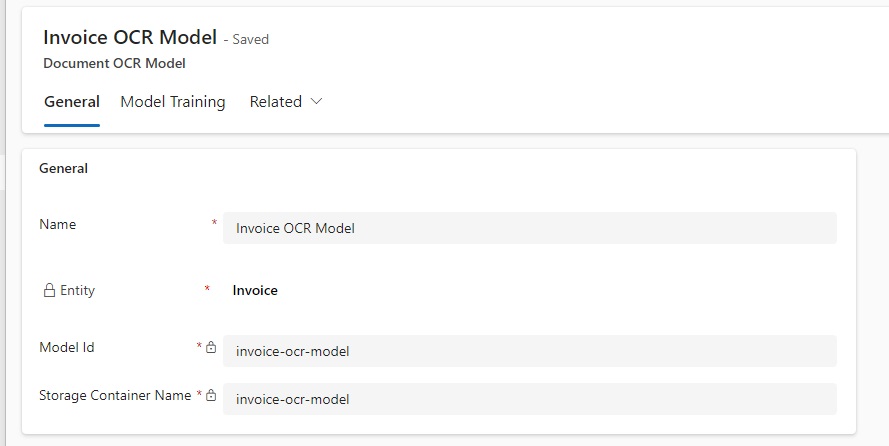The image size is (889, 446).
Task: Click the Saved status indicator
Action: click(250, 40)
